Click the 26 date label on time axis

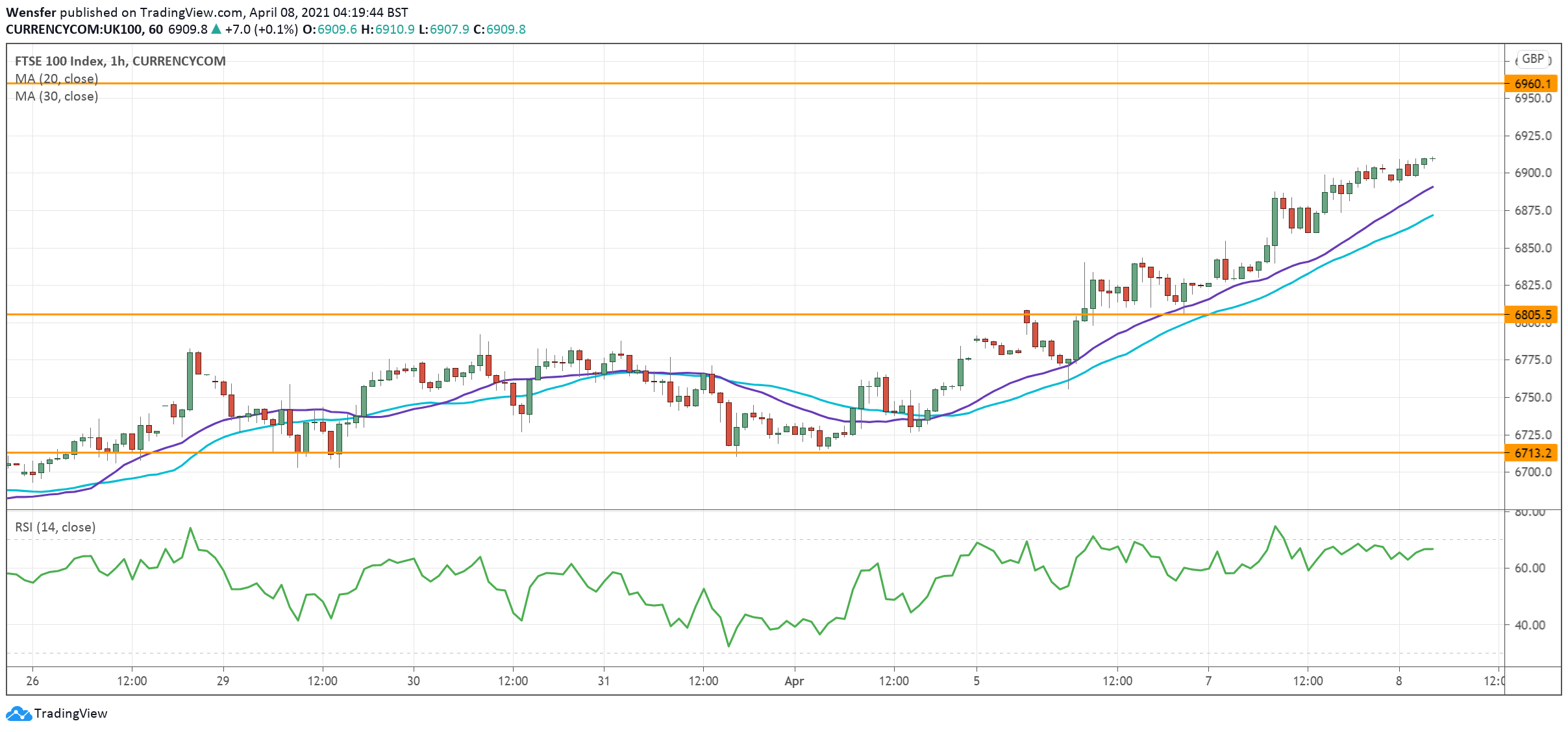coord(32,681)
